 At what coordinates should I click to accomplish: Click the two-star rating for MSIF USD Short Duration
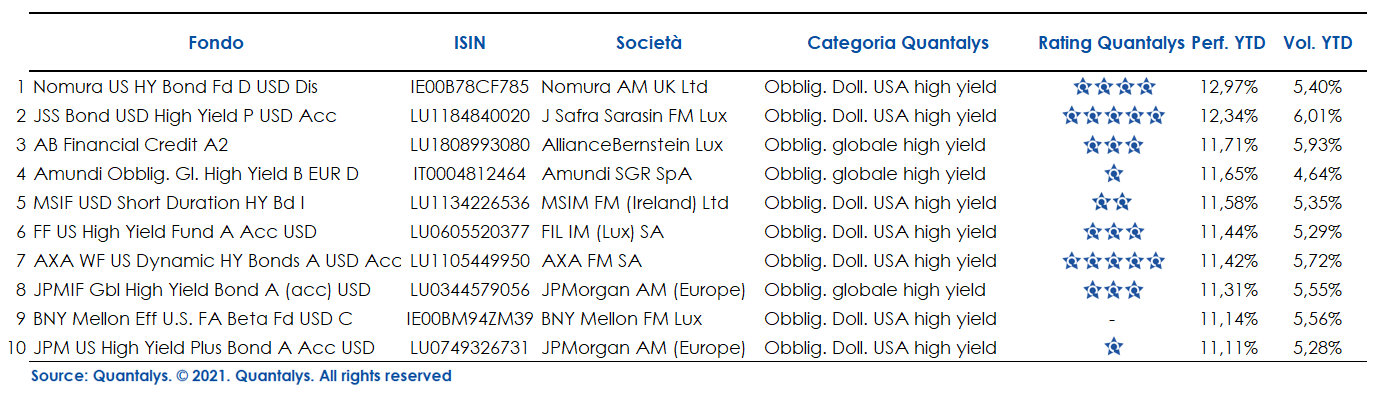pos(1113,203)
